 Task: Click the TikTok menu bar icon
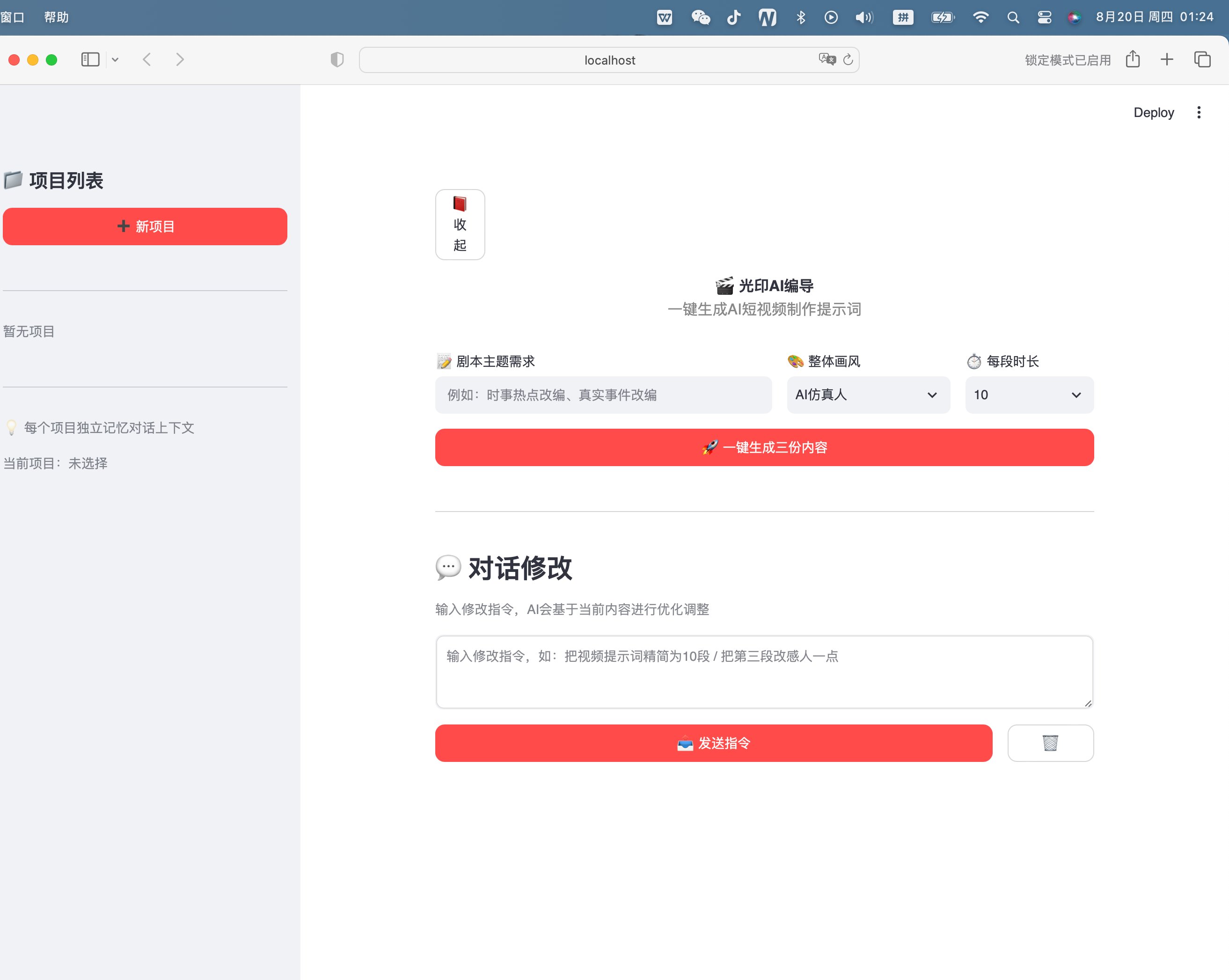734,18
